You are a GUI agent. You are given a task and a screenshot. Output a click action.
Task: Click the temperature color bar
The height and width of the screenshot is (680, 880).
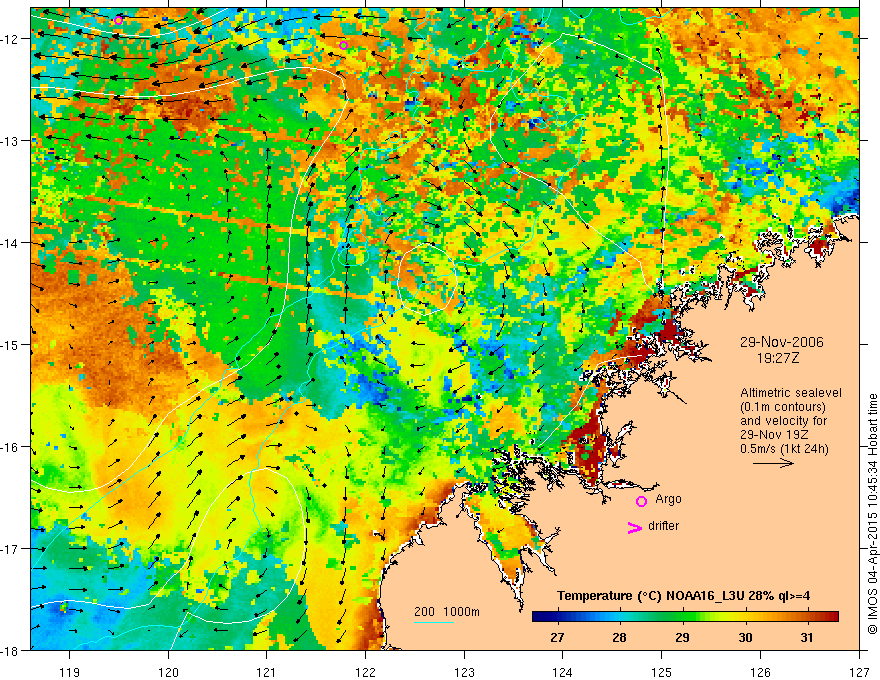click(685, 617)
